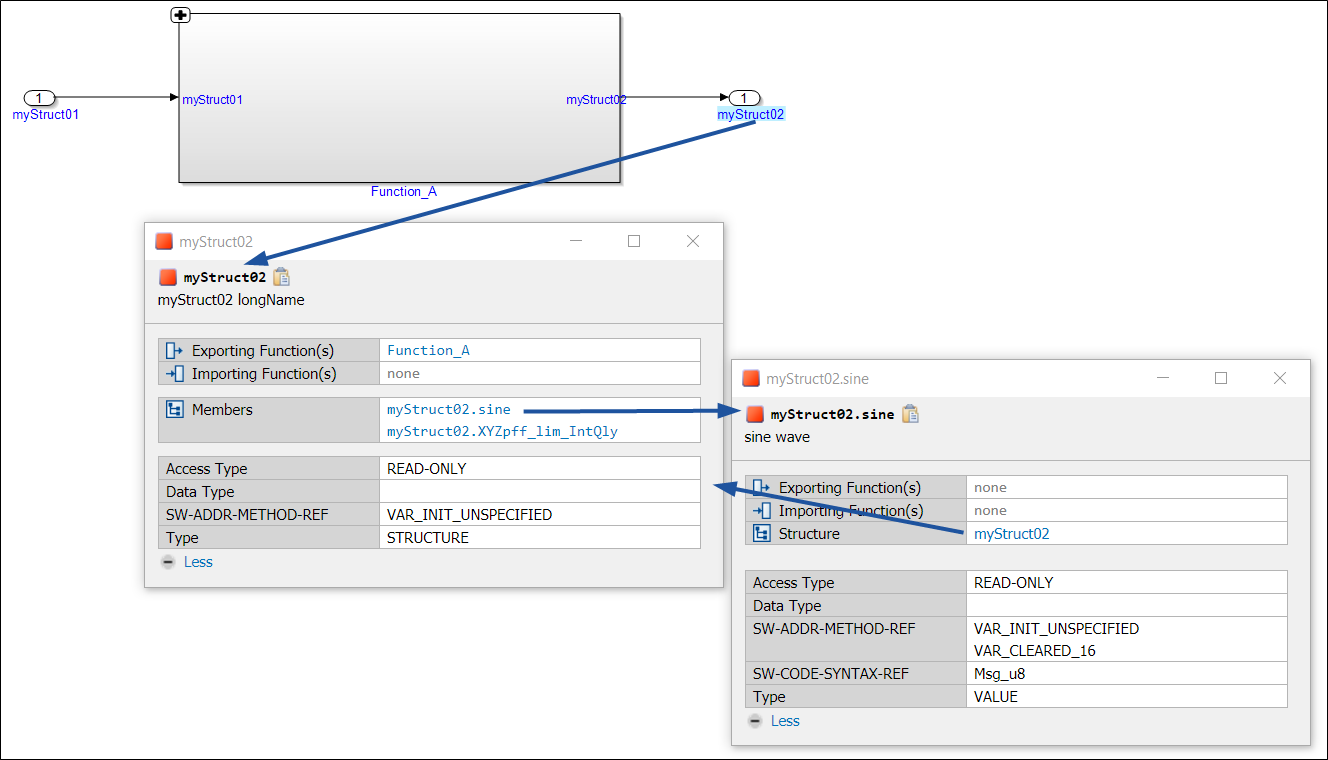The height and width of the screenshot is (760, 1328).
Task: Click the clipboard icon next to myStruct02 heading
Action: click(x=281, y=277)
